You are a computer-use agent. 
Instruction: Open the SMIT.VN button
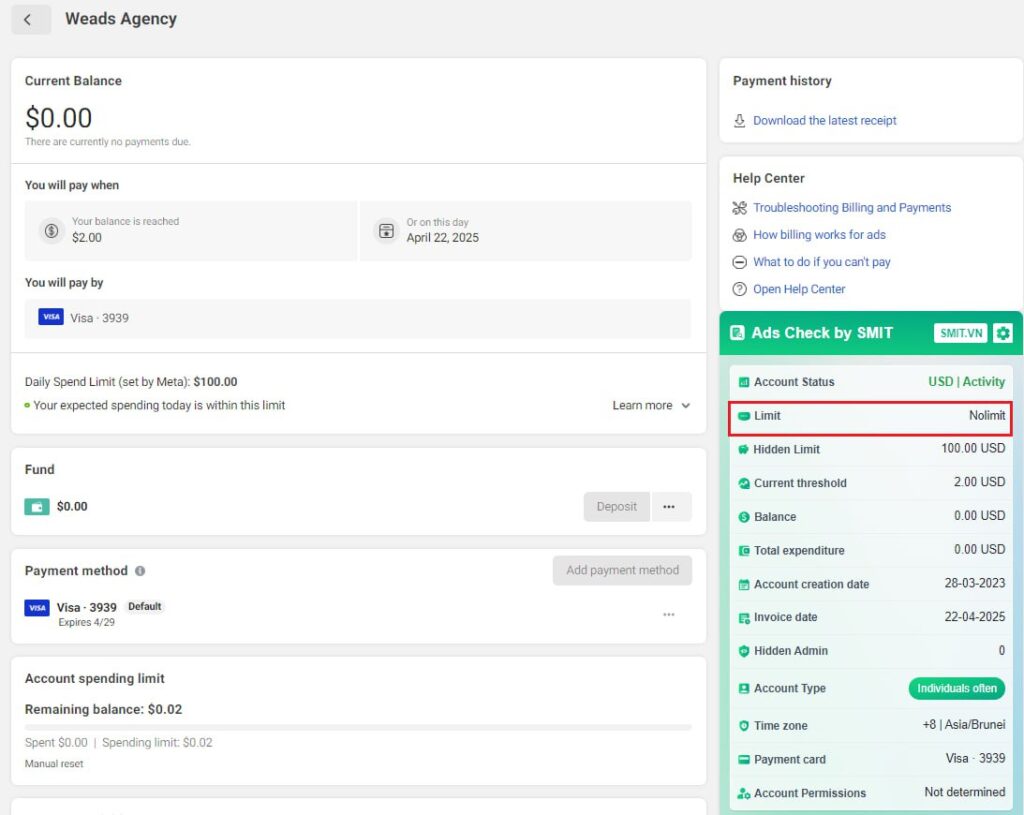(961, 333)
